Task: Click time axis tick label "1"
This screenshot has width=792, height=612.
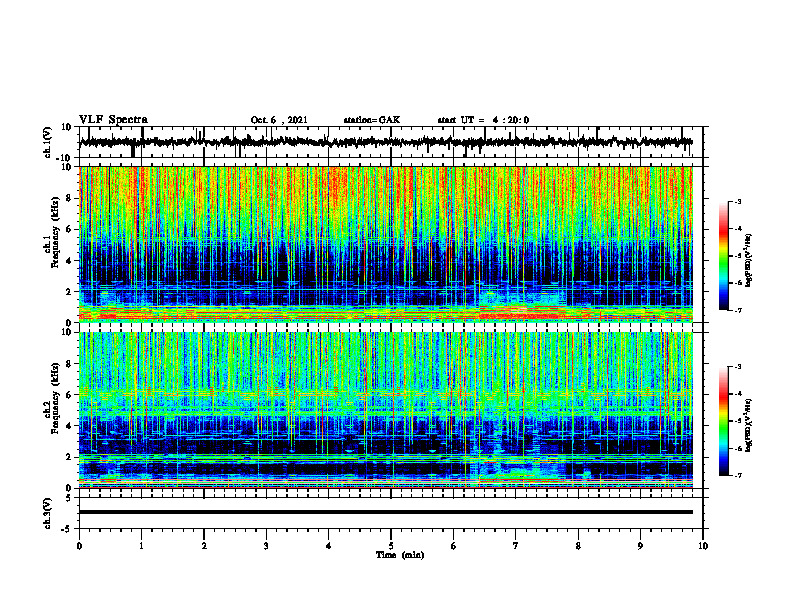Action: point(141,546)
